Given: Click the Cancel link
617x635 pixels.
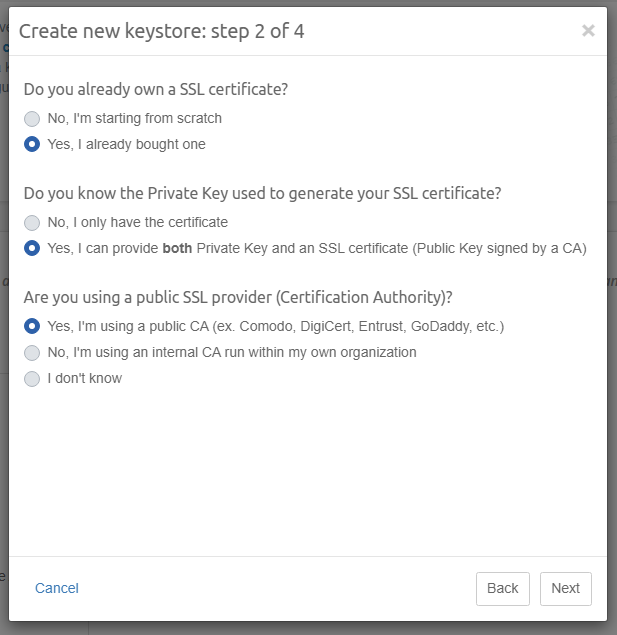Looking at the screenshot, I should point(57,588).
